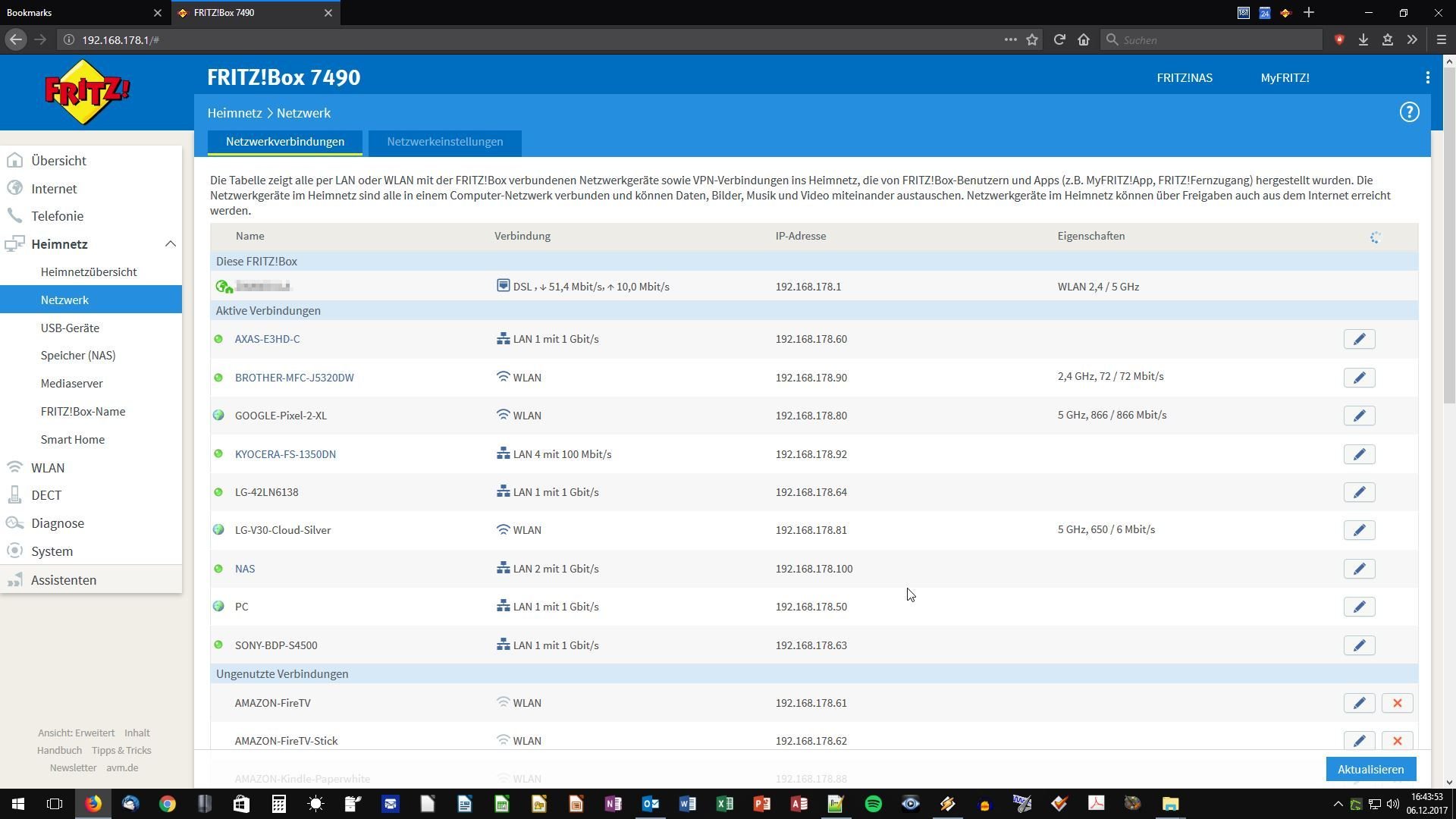Open the MyFRITZ! link
Image resolution: width=1456 pixels, height=819 pixels.
1285,78
